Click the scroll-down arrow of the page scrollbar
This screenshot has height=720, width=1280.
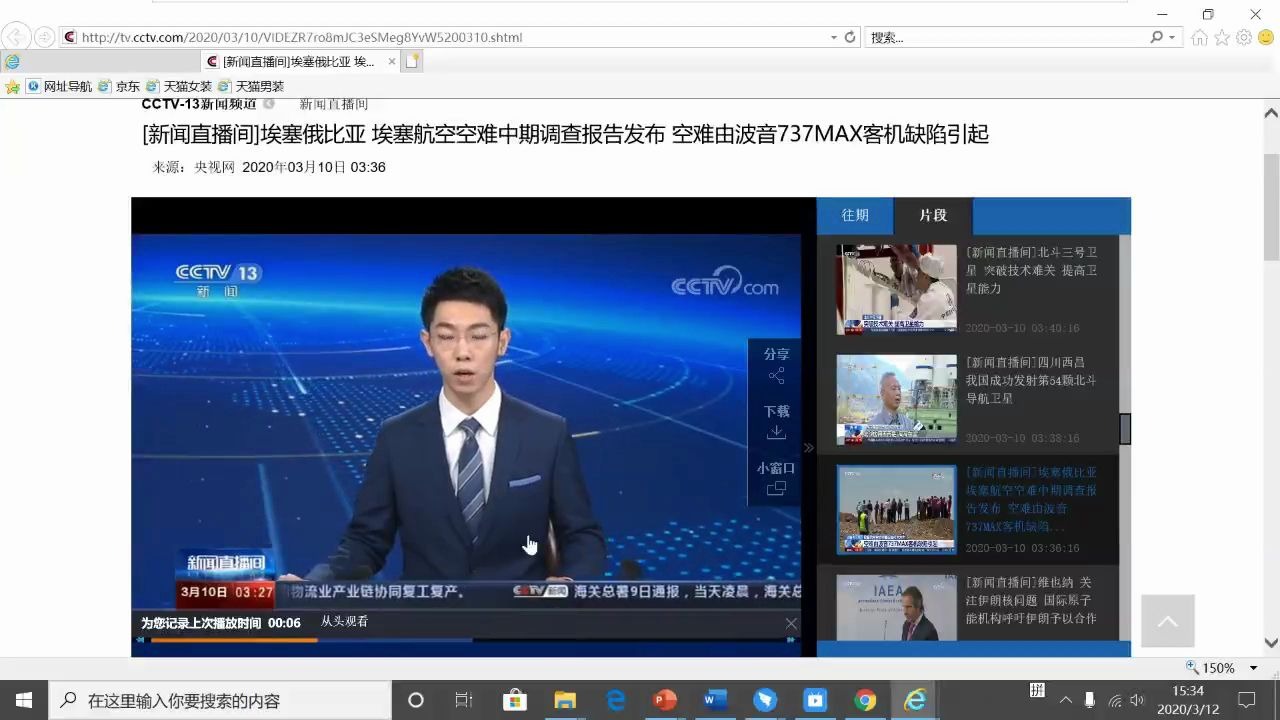[x=1271, y=643]
